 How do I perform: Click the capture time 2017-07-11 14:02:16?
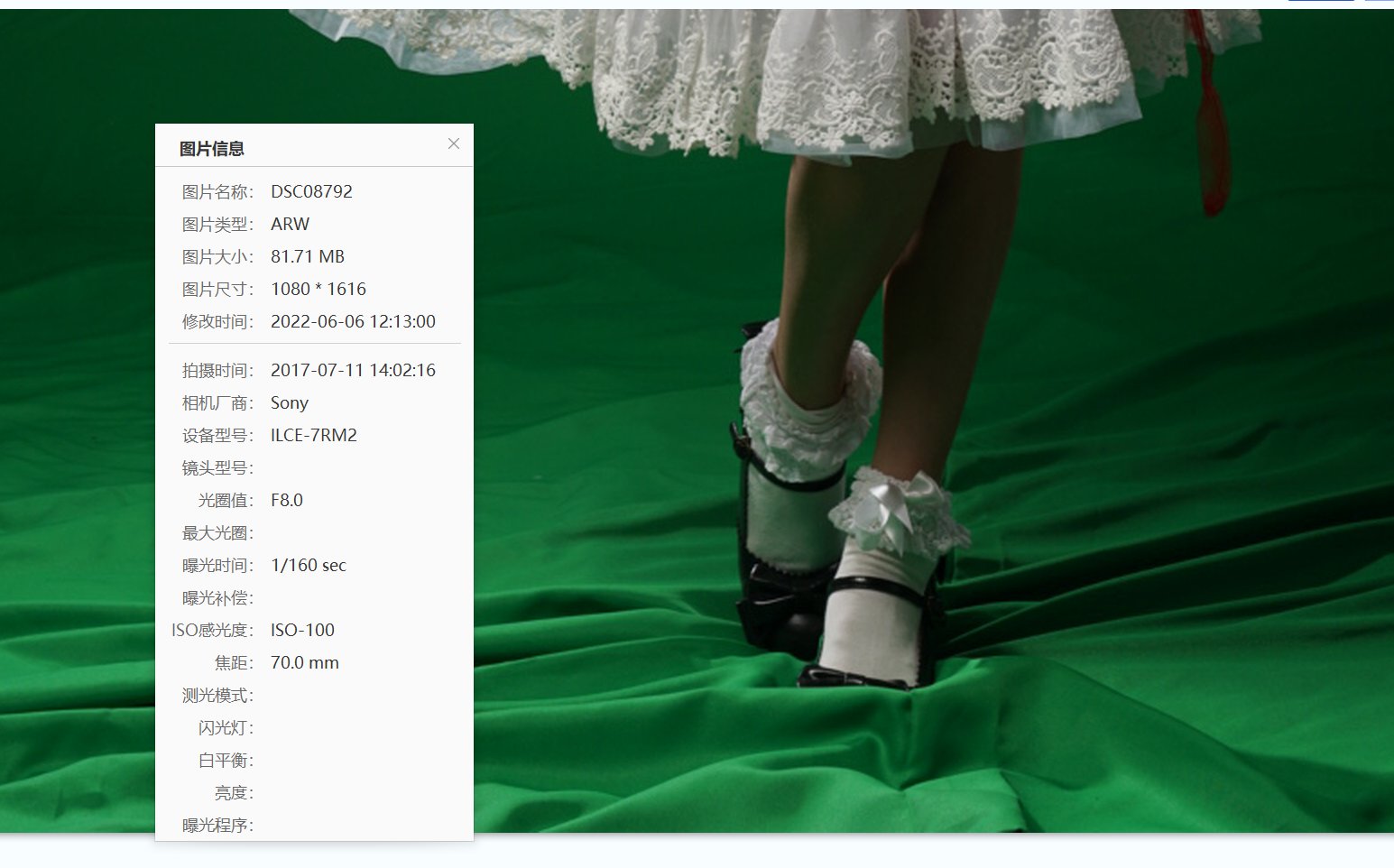(x=353, y=370)
